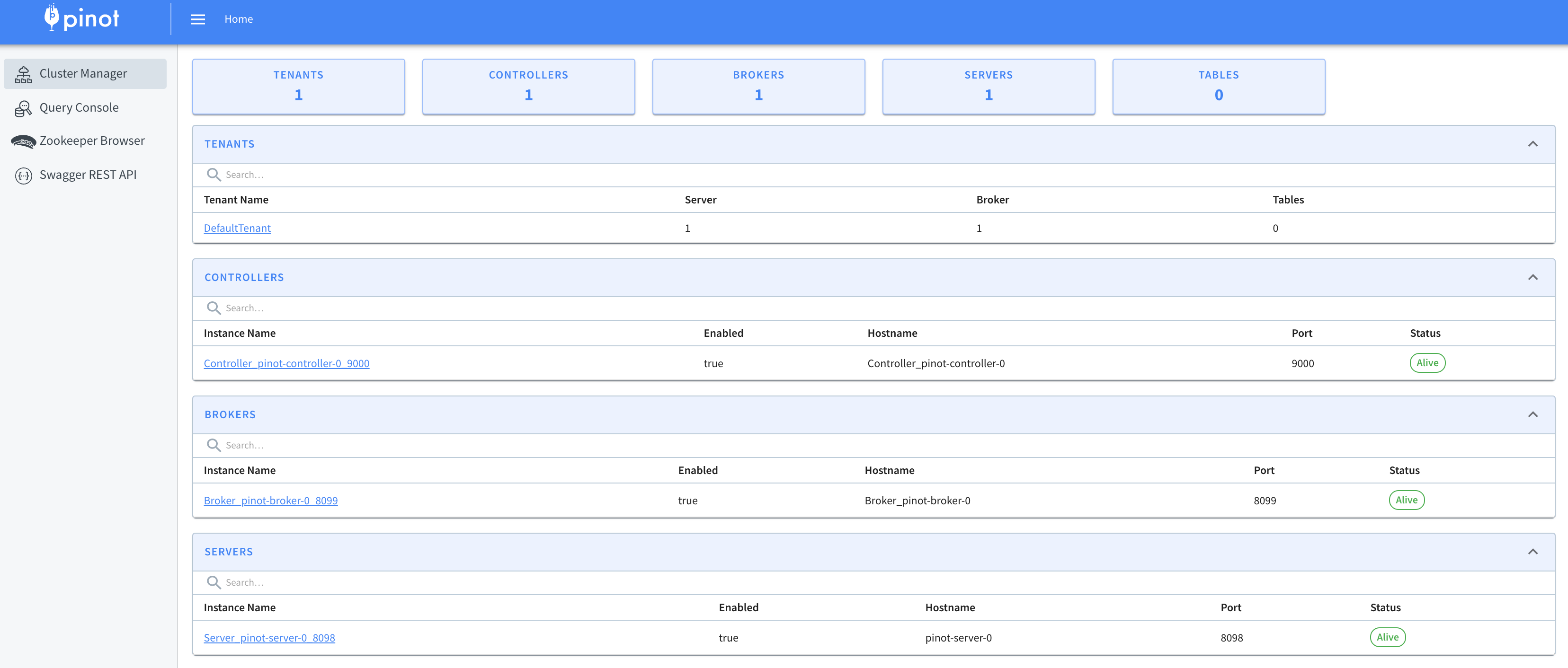
Task: Collapse the Brokers section
Action: (1532, 415)
